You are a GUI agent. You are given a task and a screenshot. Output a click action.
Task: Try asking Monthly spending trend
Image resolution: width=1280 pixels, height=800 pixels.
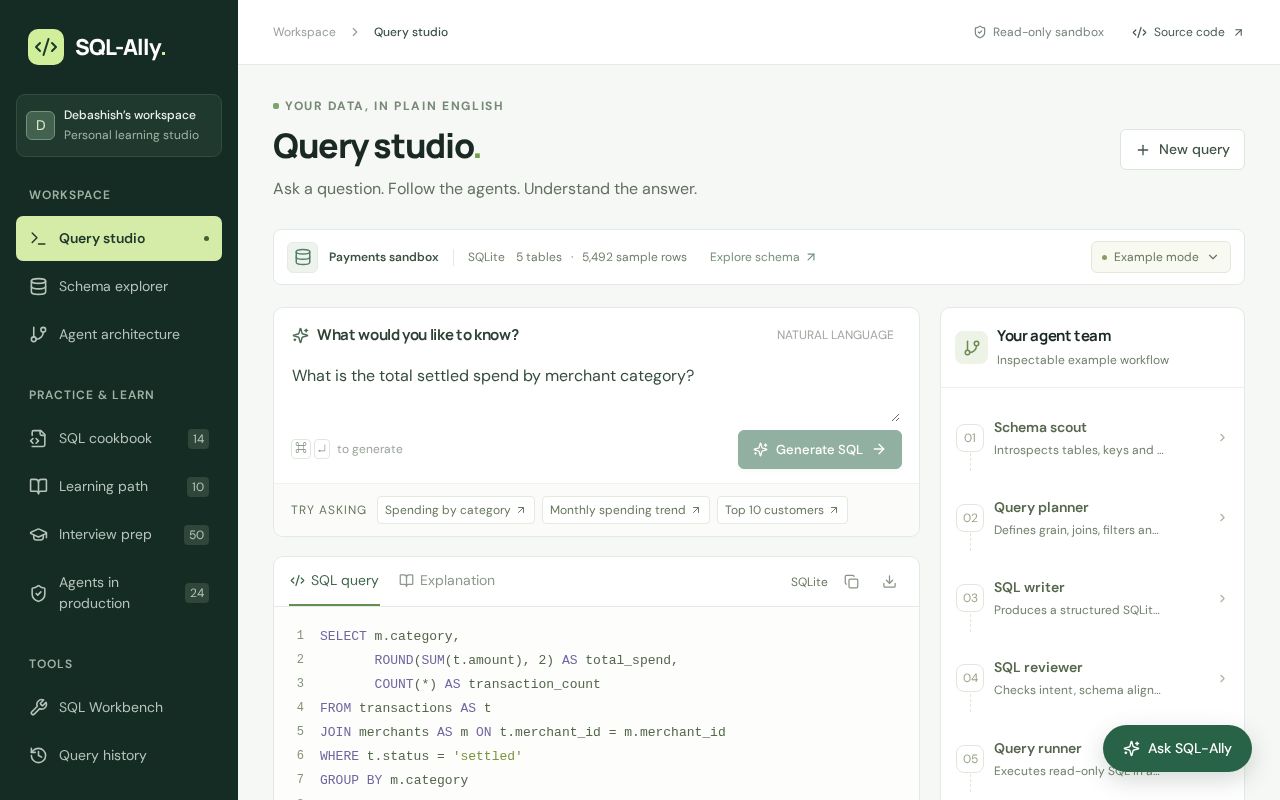pyautogui.click(x=626, y=510)
